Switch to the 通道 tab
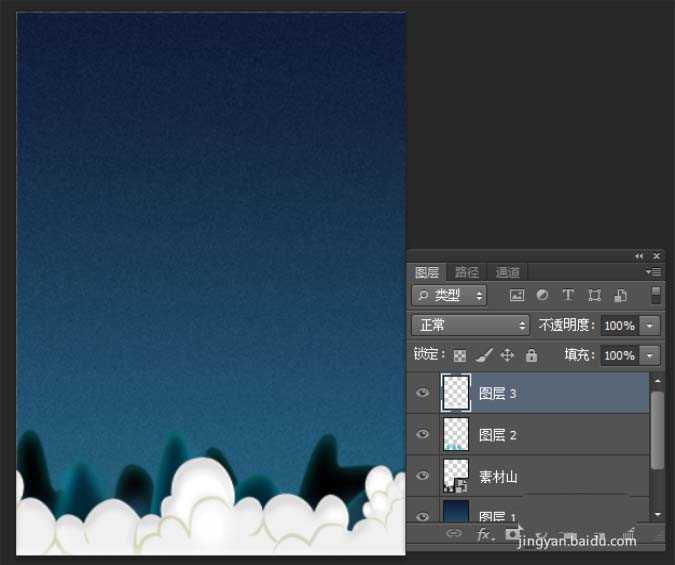The image size is (675, 565). (x=508, y=272)
